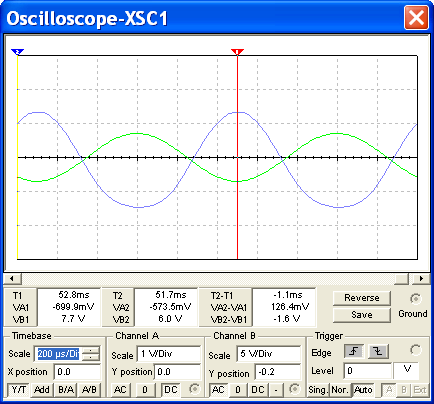Click the scrollbar right arrow
The width and height of the screenshot is (434, 404).
pyautogui.click(x=421, y=278)
